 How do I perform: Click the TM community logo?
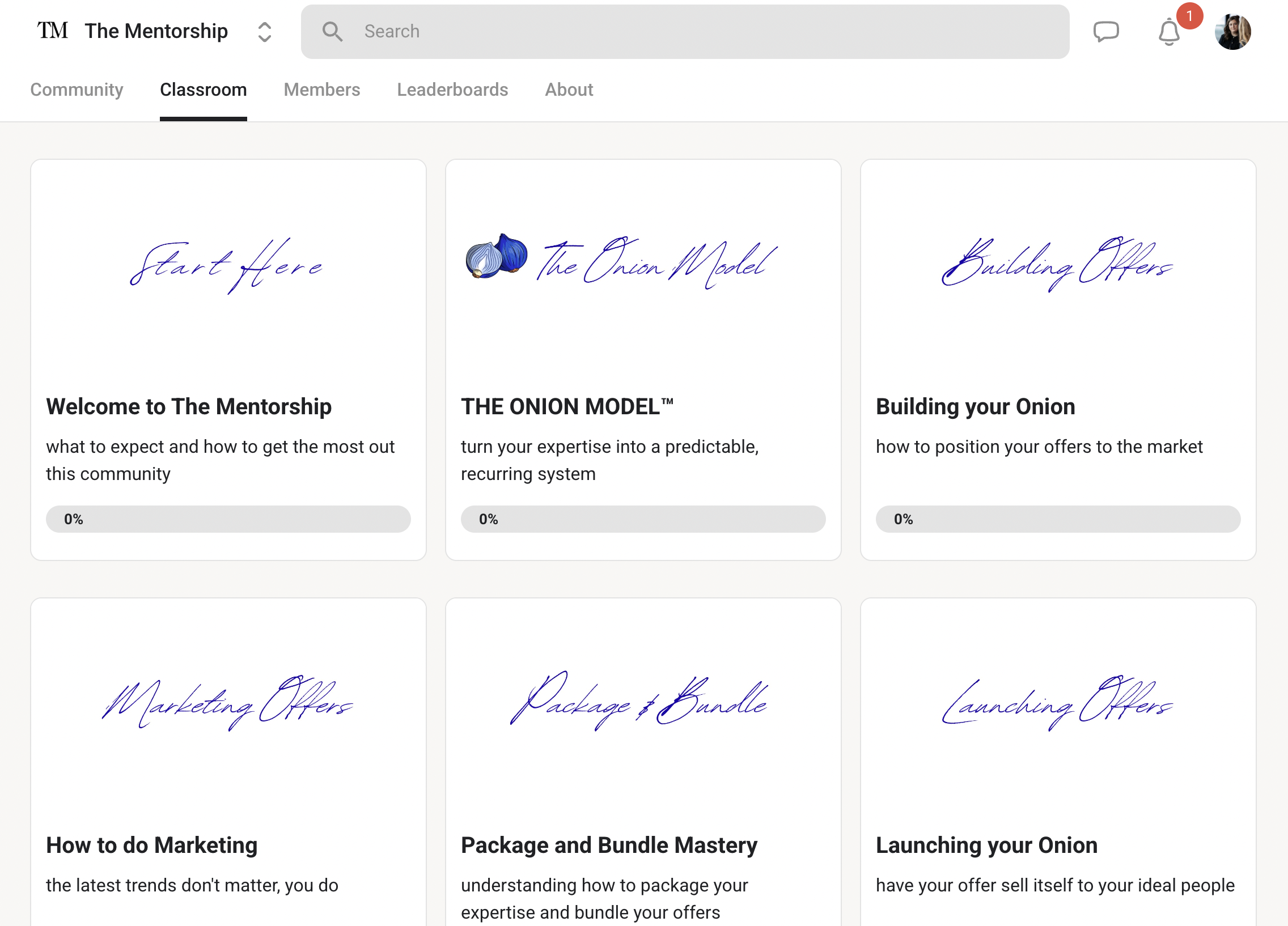pyautogui.click(x=53, y=31)
